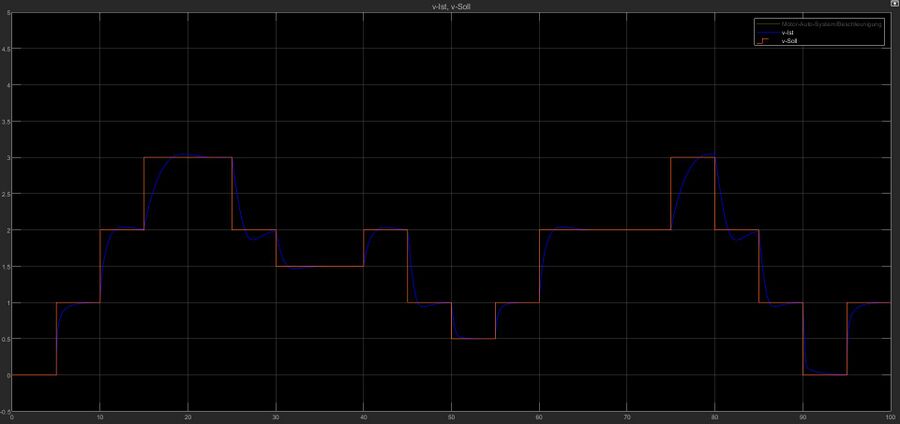Click the v-Soll plateau at 0.5 between 50 and 55
900x424 pixels.
pos(473,339)
